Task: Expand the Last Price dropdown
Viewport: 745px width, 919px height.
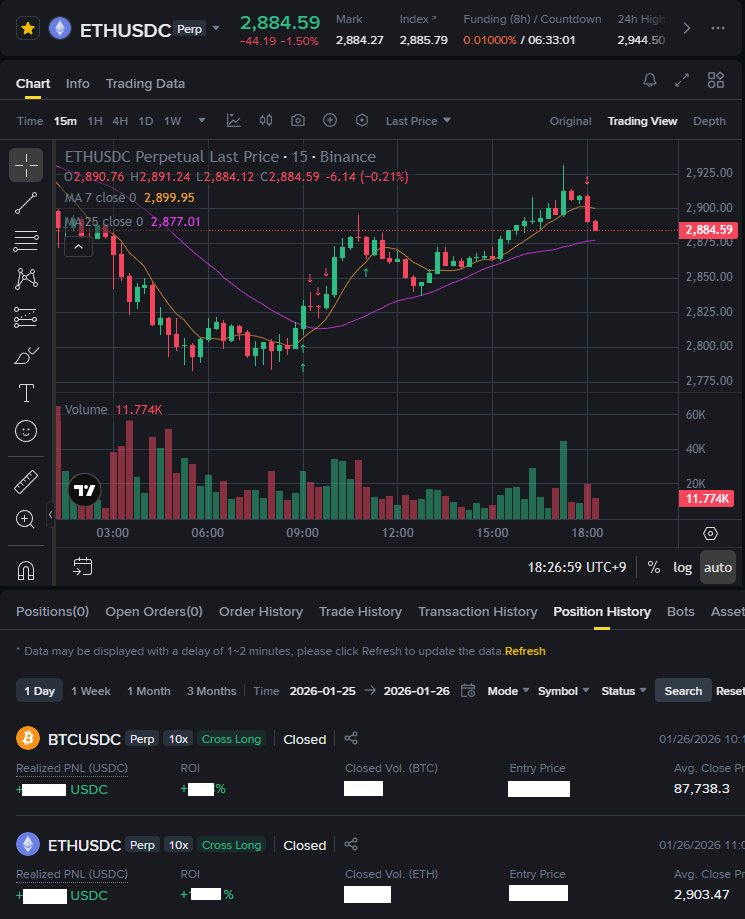Action: [x=418, y=121]
